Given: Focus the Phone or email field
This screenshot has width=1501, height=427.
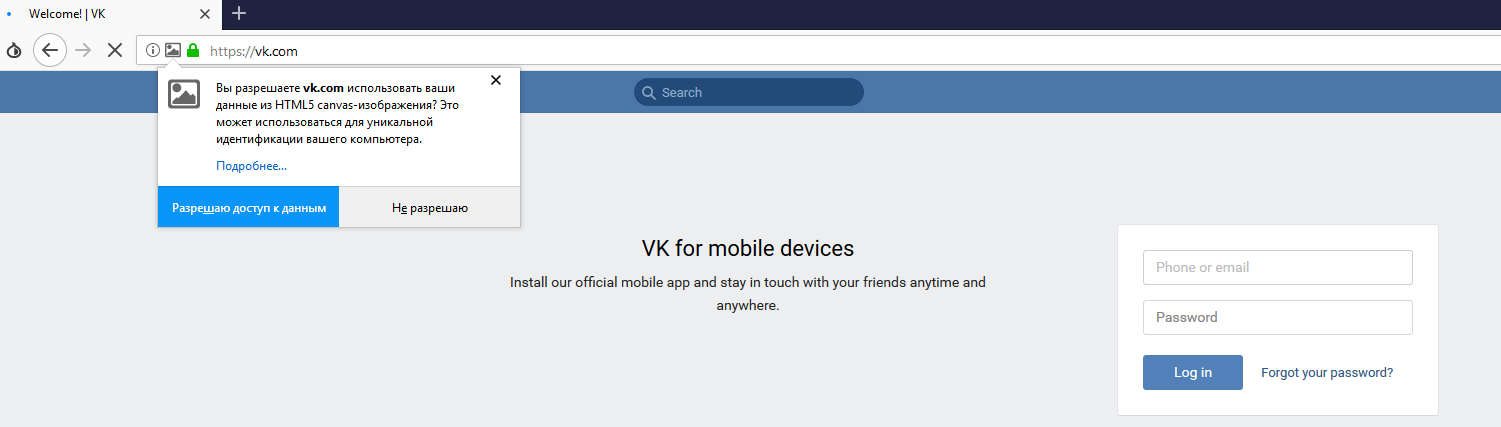Looking at the screenshot, I should click(1277, 267).
